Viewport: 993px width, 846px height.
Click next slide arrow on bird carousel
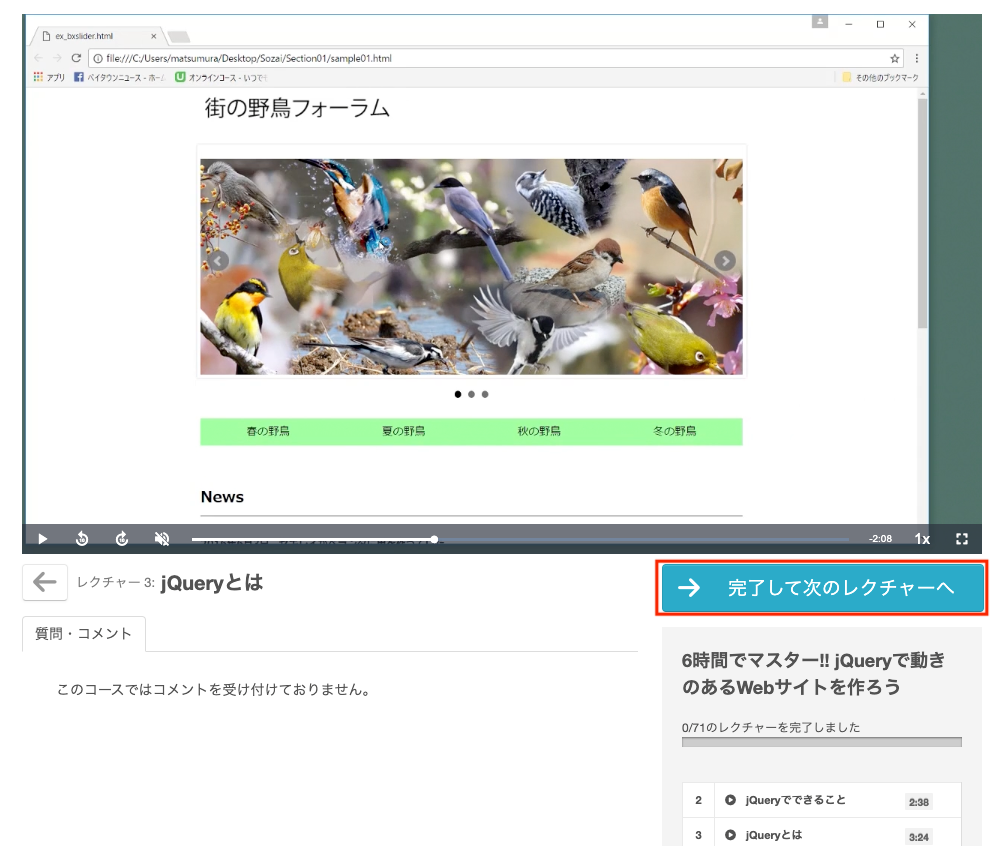click(725, 261)
